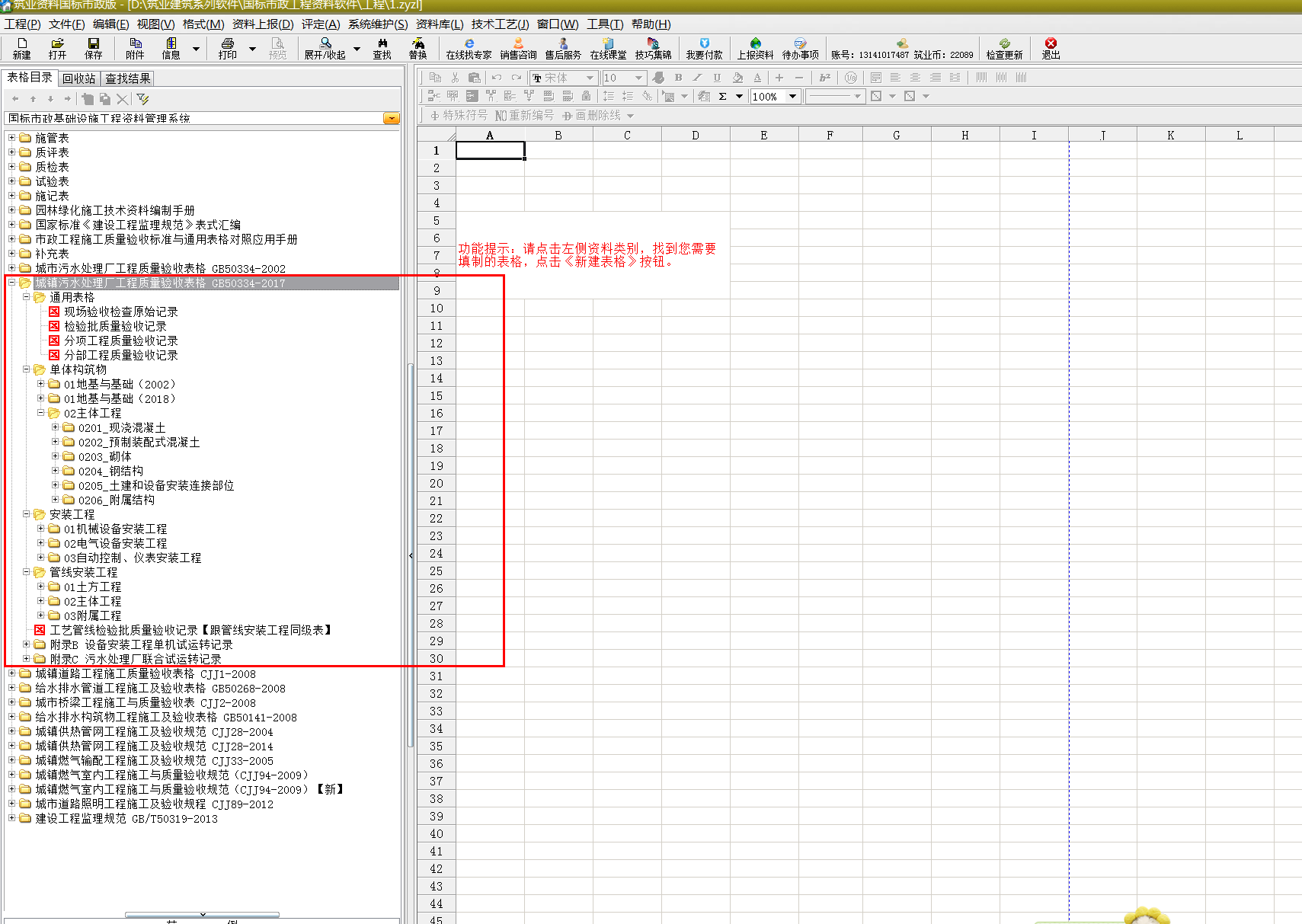Click column header D
1302x924 pixels.
coord(696,135)
